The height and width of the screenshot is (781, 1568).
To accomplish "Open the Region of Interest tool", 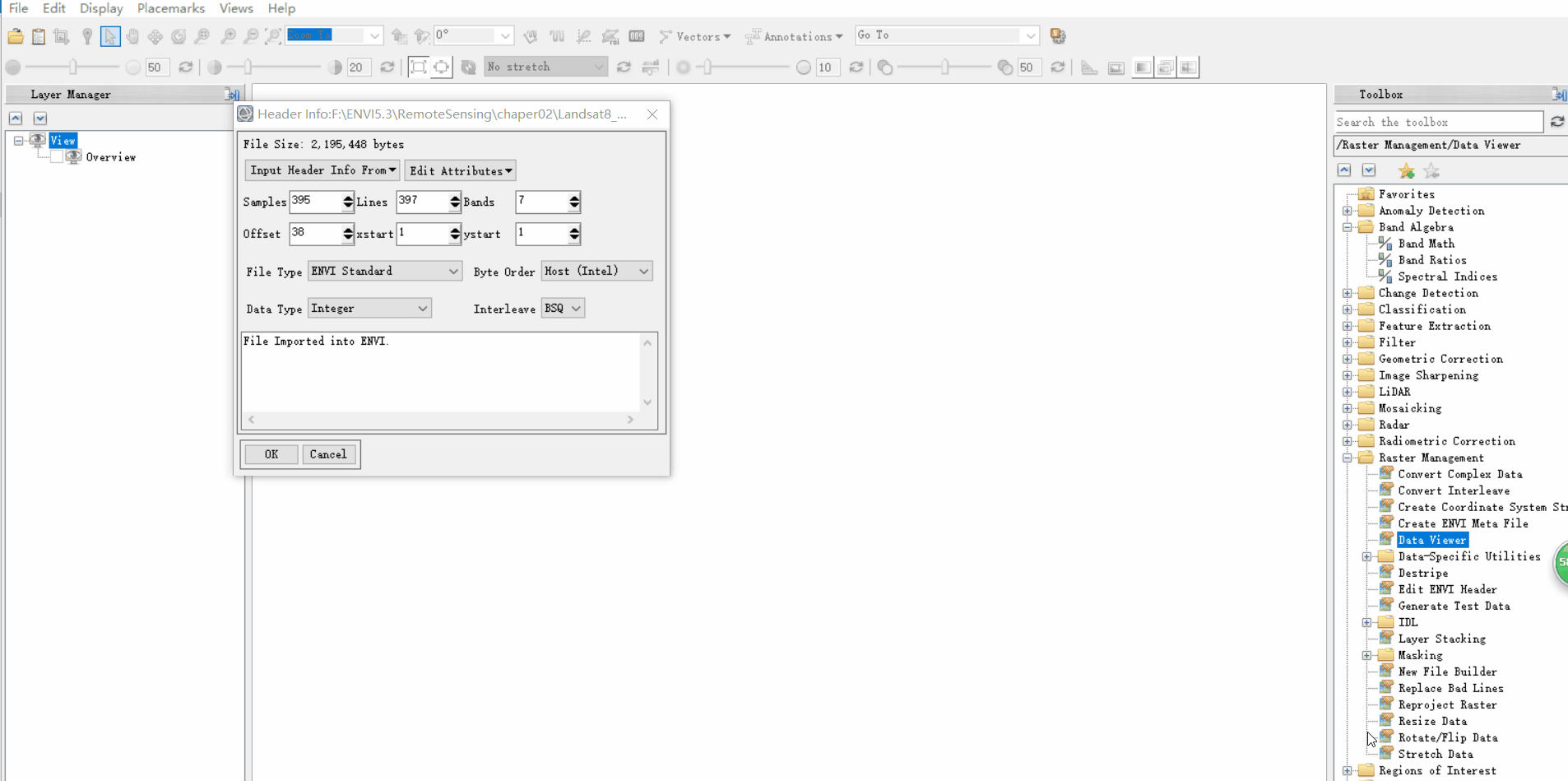I will point(610,36).
